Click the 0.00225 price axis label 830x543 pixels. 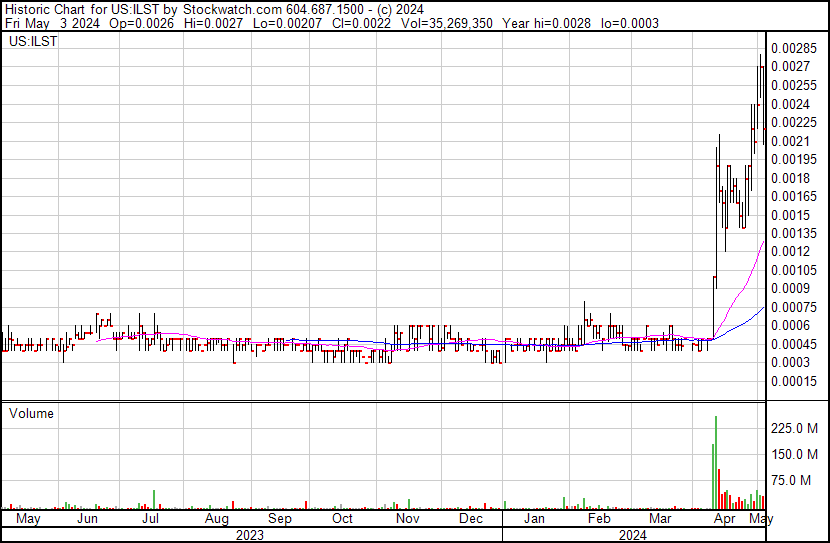794,122
